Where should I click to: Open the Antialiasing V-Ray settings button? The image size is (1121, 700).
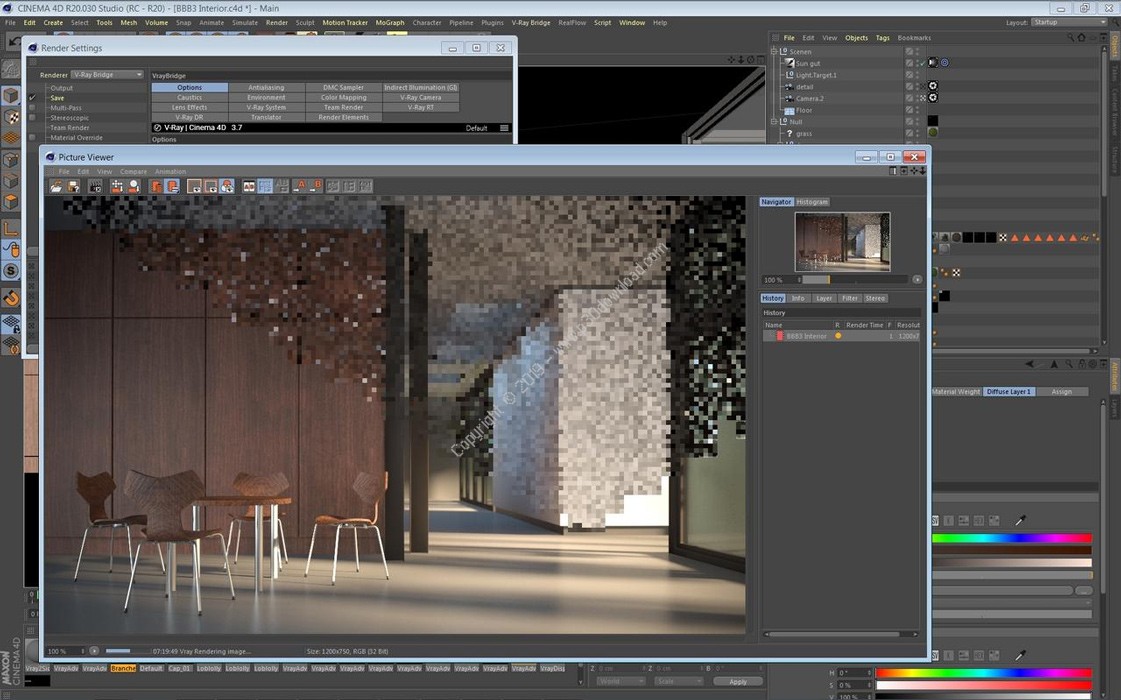266,88
